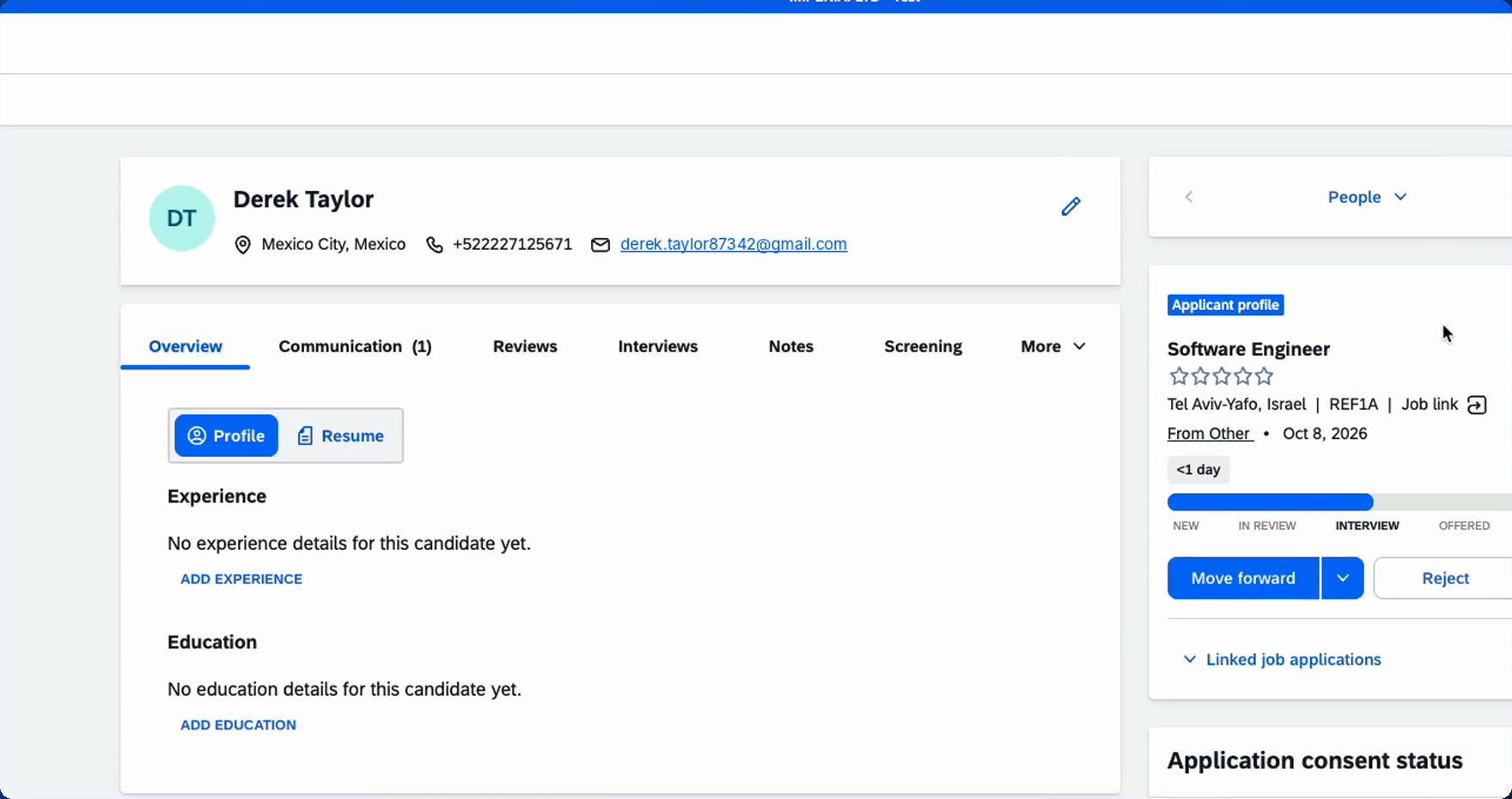Open the Job link external icon
The width and height of the screenshot is (1512, 799).
[1477, 405]
